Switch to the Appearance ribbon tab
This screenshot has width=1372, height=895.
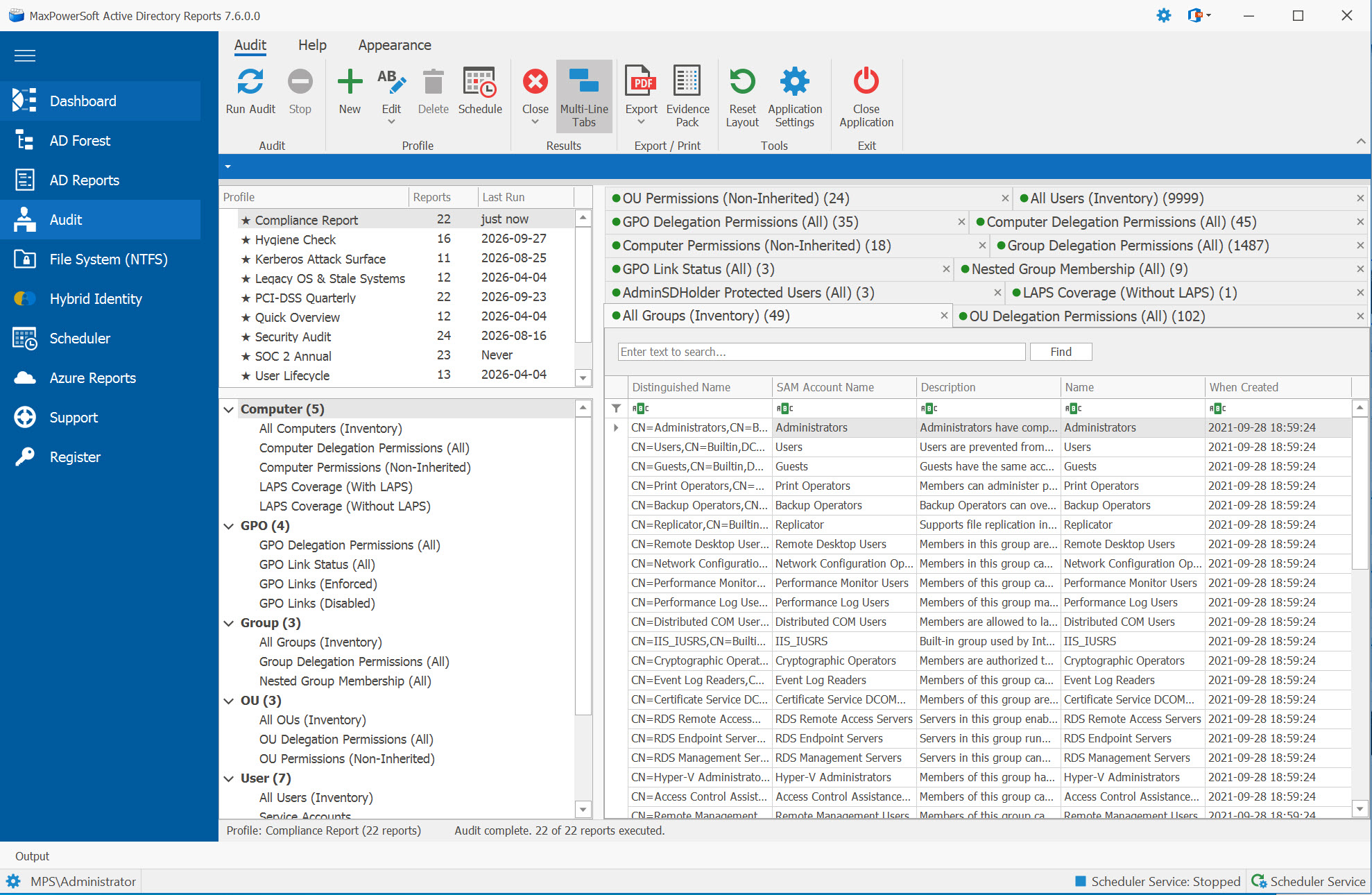(x=395, y=45)
